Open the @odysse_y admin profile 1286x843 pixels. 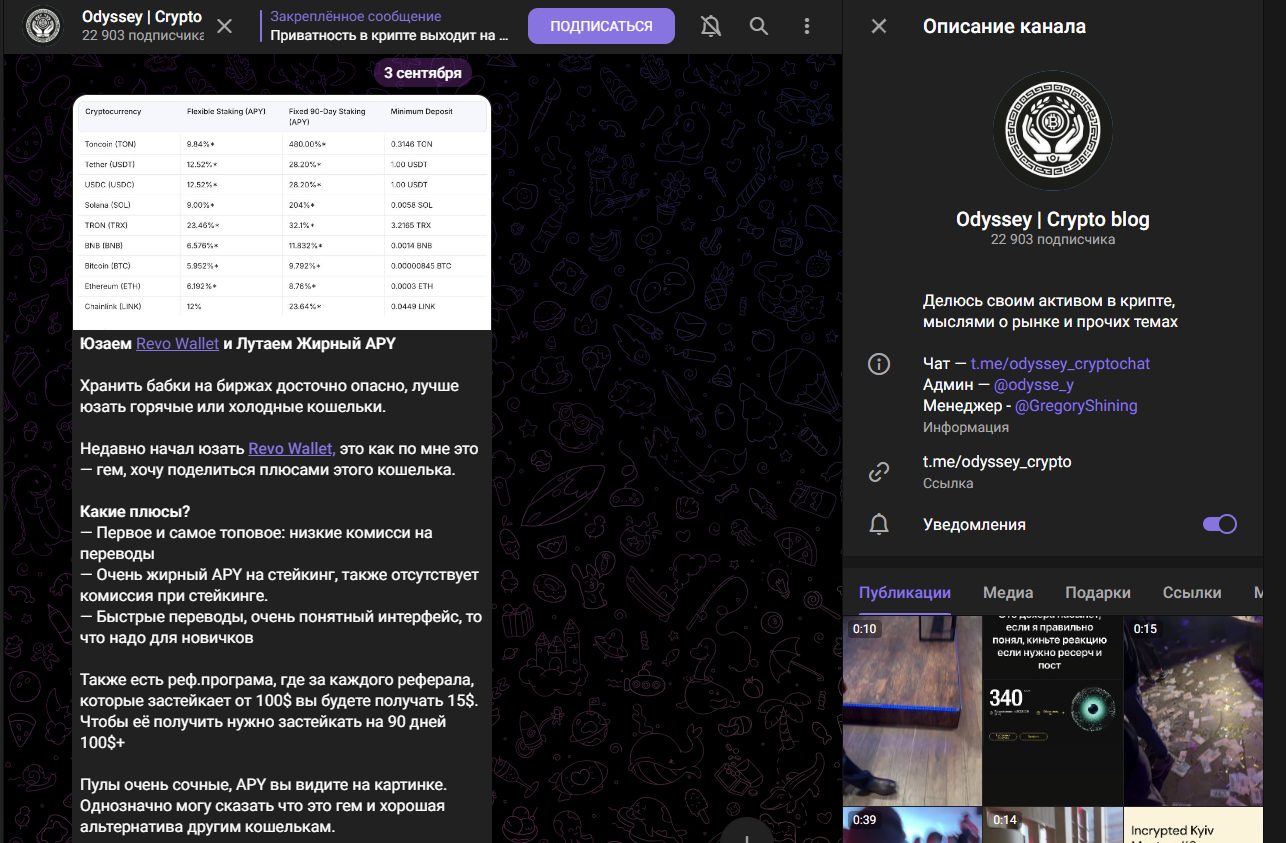[x=1034, y=385]
